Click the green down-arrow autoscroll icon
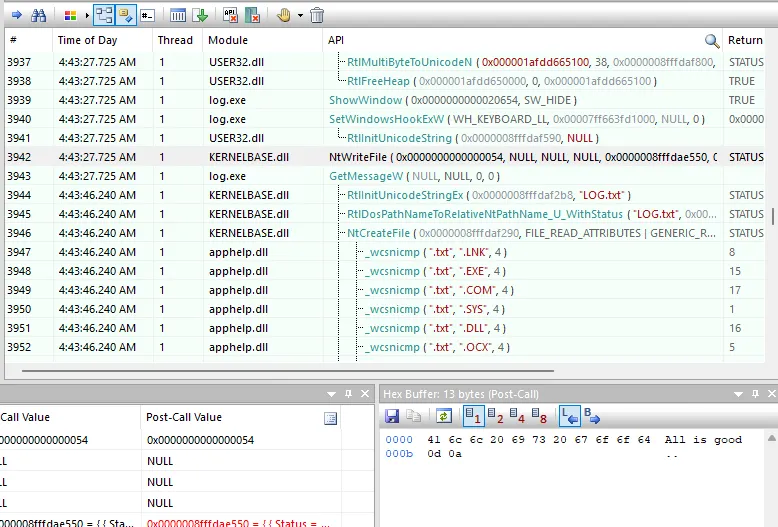This screenshot has width=778, height=527. coord(200,15)
